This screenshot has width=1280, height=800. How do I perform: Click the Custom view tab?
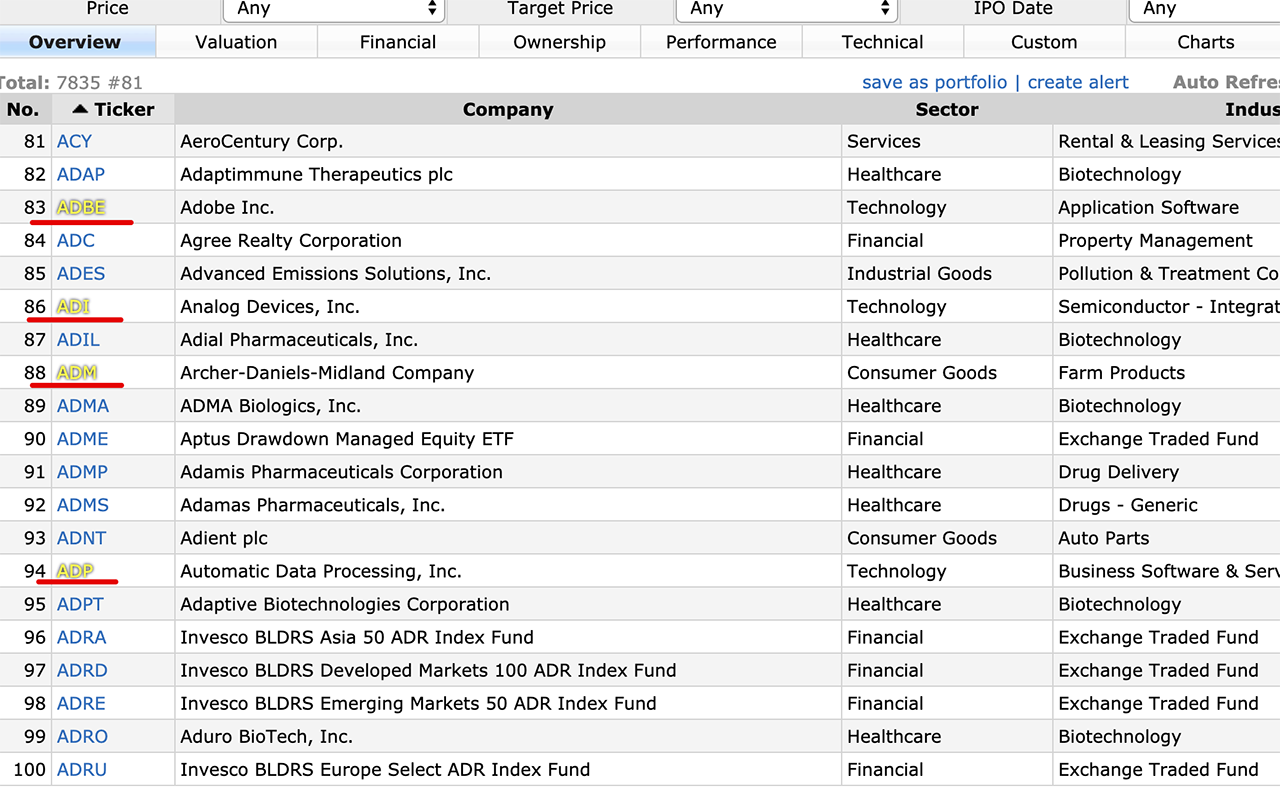click(x=1044, y=42)
